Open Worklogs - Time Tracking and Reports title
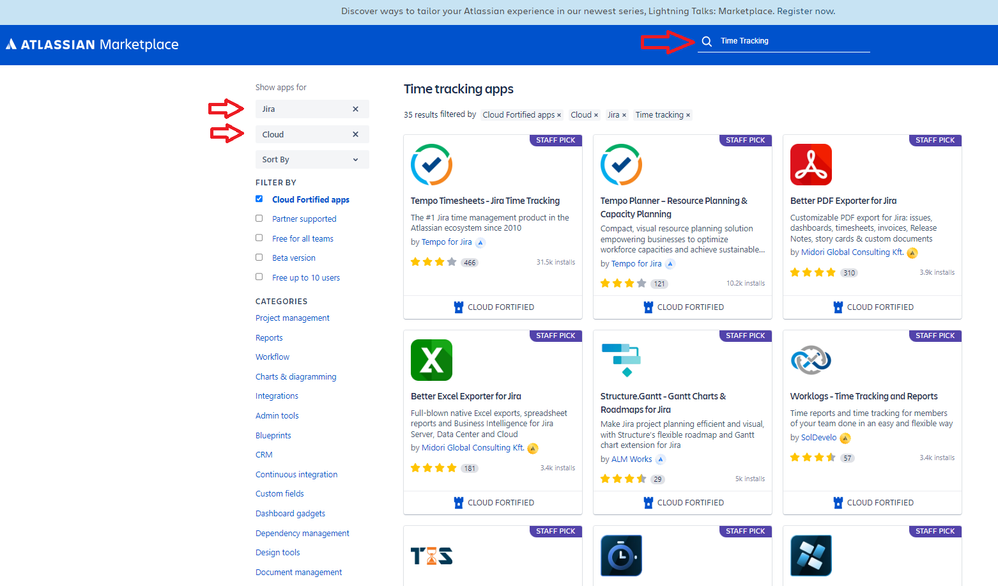 864,396
